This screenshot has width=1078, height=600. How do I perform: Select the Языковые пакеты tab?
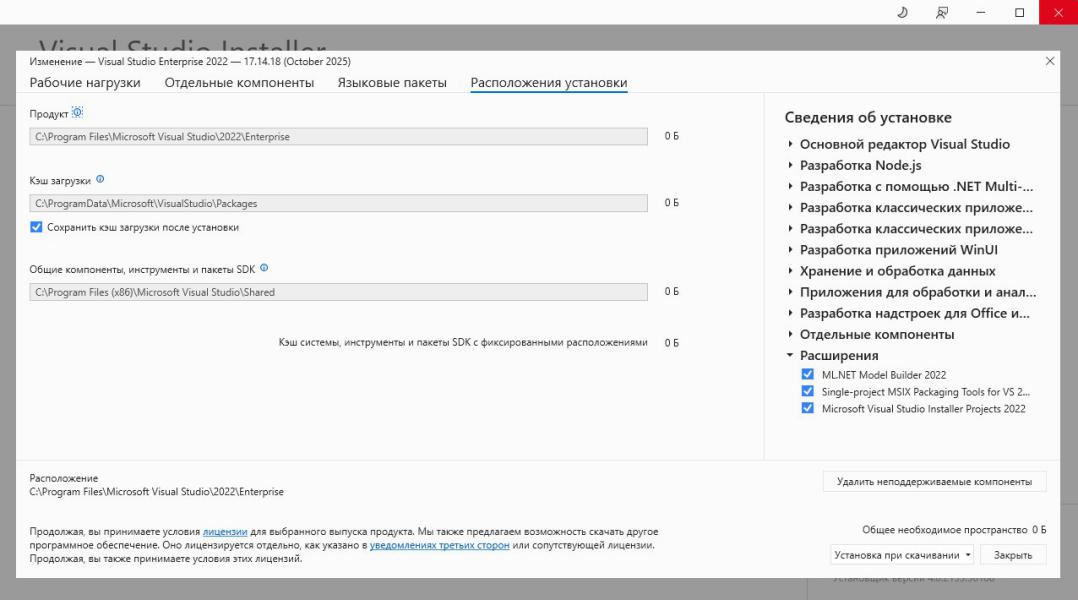point(392,82)
